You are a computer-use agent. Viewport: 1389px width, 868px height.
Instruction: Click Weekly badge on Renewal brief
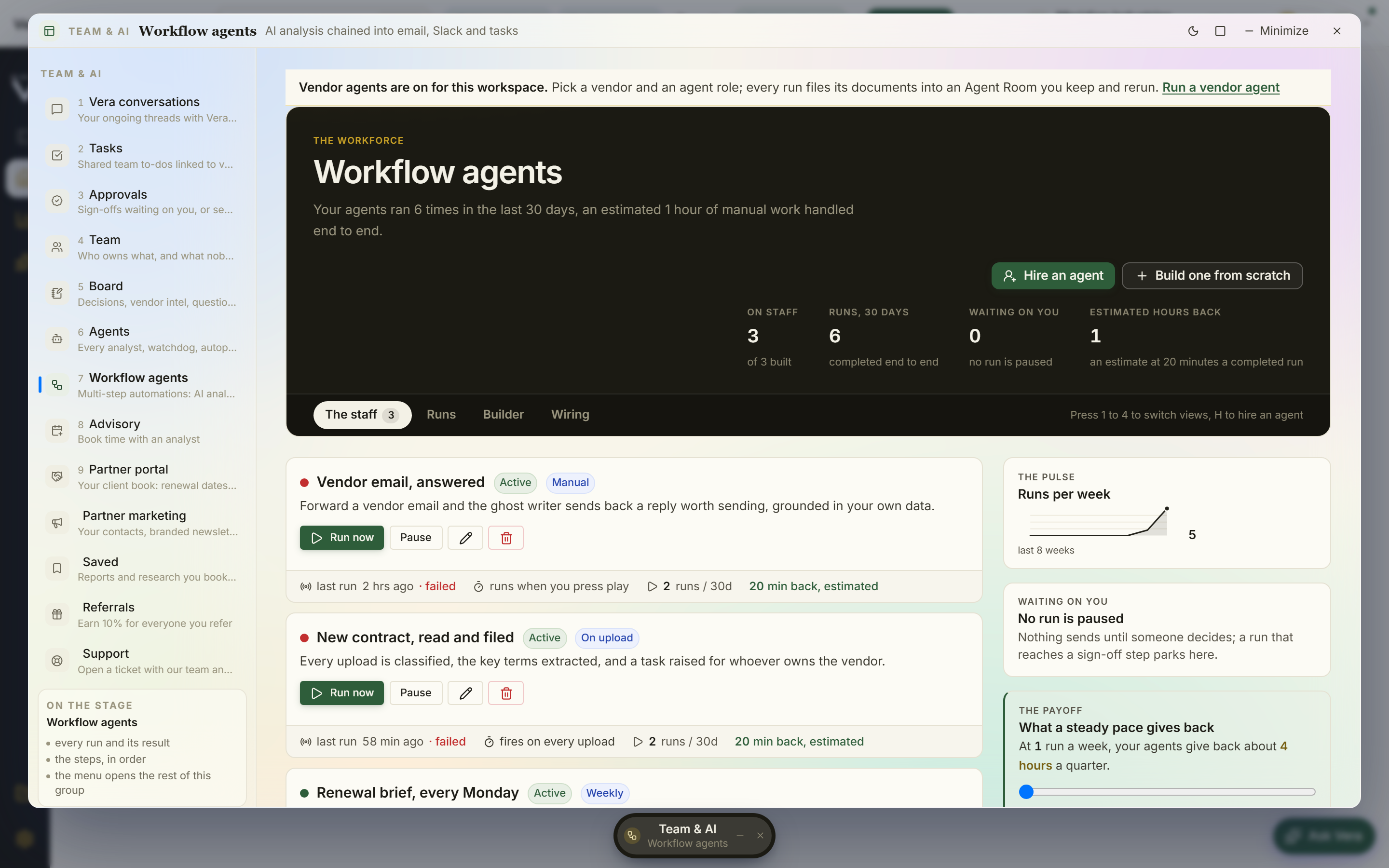coord(604,793)
